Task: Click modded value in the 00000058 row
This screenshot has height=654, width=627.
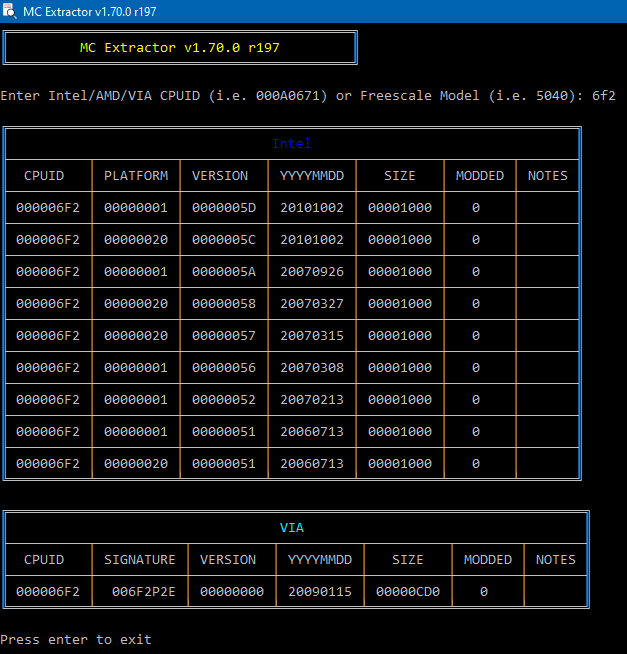Action: (x=476, y=304)
